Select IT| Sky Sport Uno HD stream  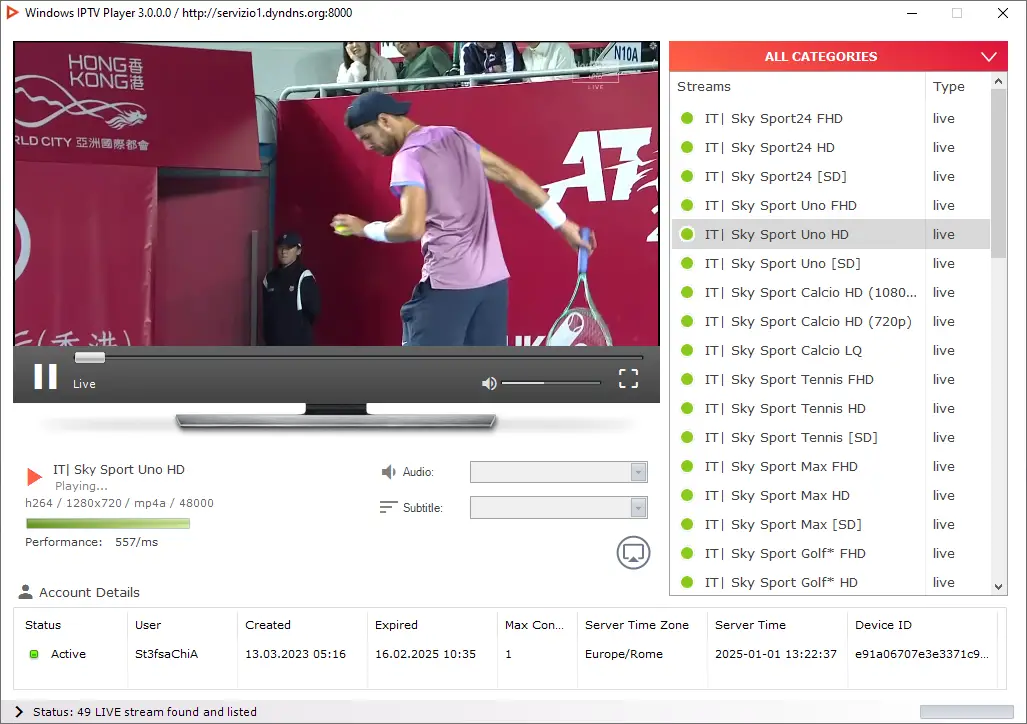point(831,234)
